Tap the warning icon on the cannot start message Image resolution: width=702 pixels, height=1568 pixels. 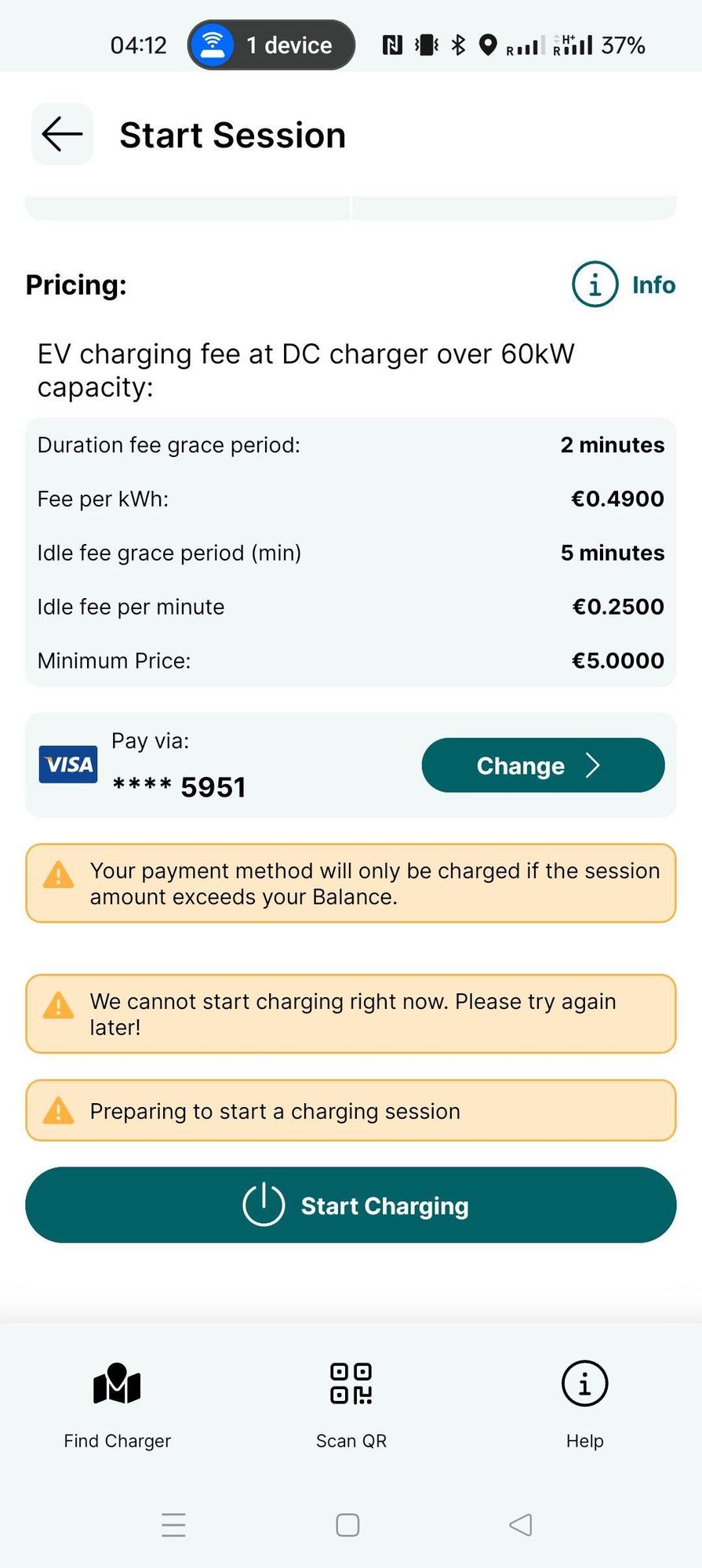coord(58,1006)
